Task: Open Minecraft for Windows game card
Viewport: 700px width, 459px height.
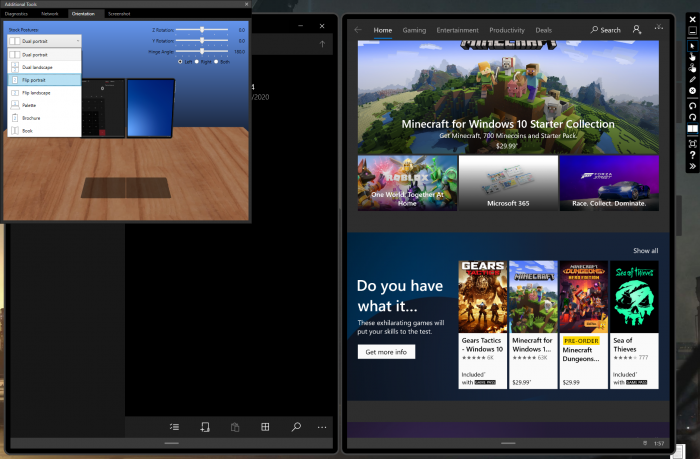Action: tap(533, 325)
